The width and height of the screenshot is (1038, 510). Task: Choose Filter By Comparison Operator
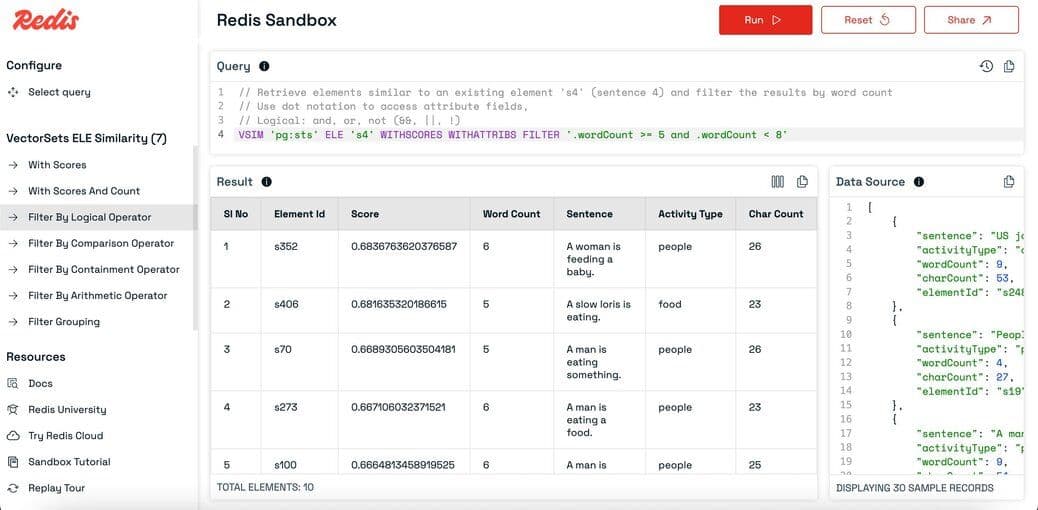[x=100, y=243]
